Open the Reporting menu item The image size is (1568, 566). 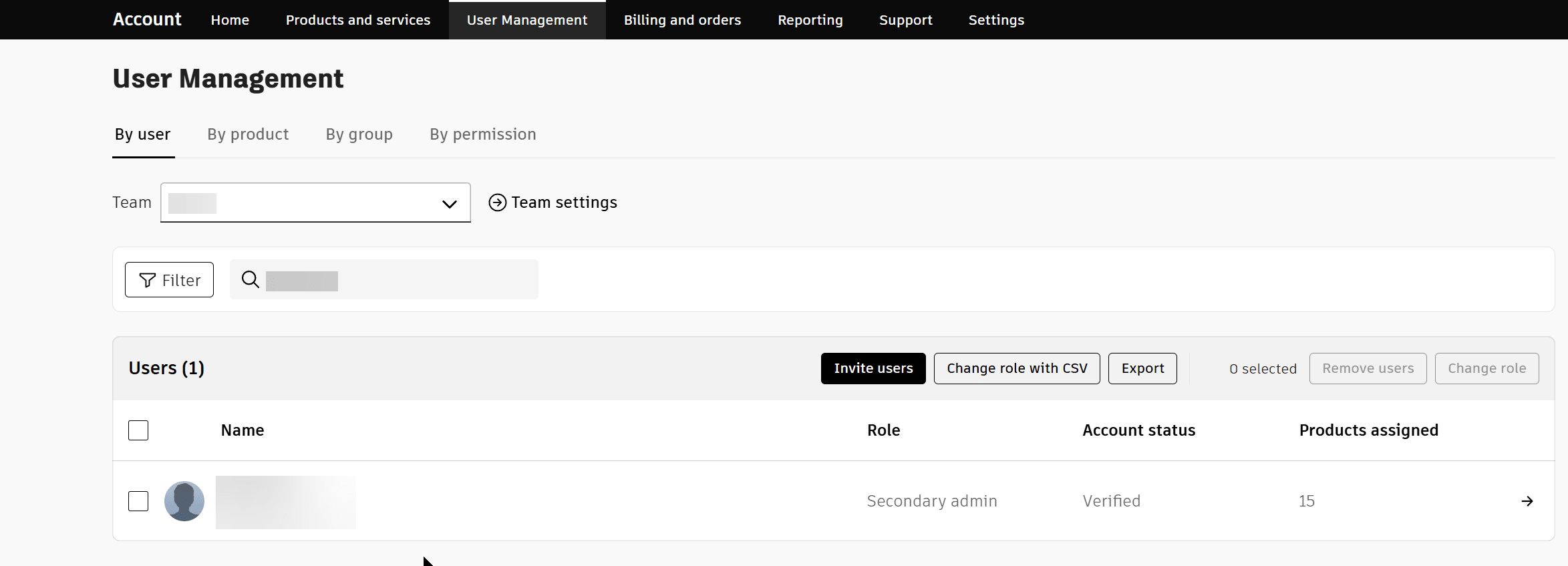pyautogui.click(x=810, y=20)
